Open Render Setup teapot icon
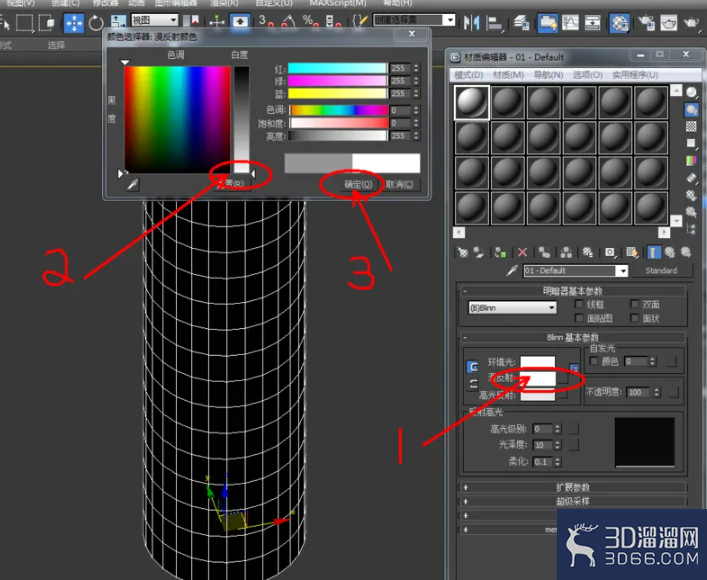The image size is (707, 580). pos(647,22)
